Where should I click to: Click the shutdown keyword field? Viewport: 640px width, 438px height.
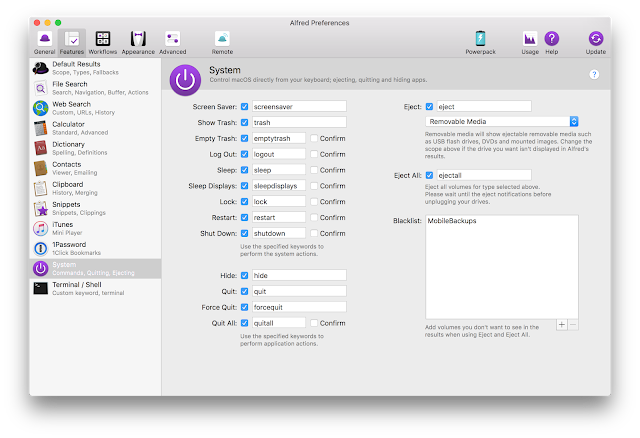[278, 233]
